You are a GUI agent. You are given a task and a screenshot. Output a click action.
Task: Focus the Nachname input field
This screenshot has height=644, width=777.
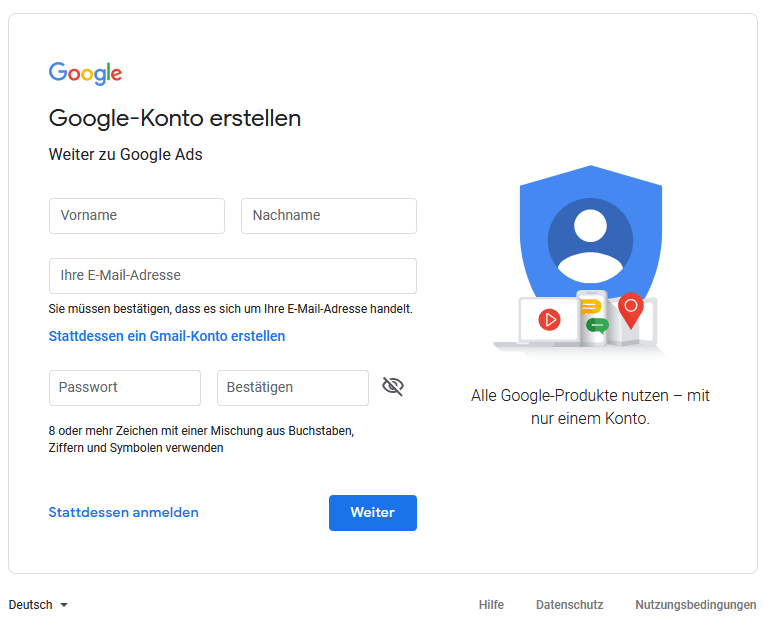(x=329, y=216)
